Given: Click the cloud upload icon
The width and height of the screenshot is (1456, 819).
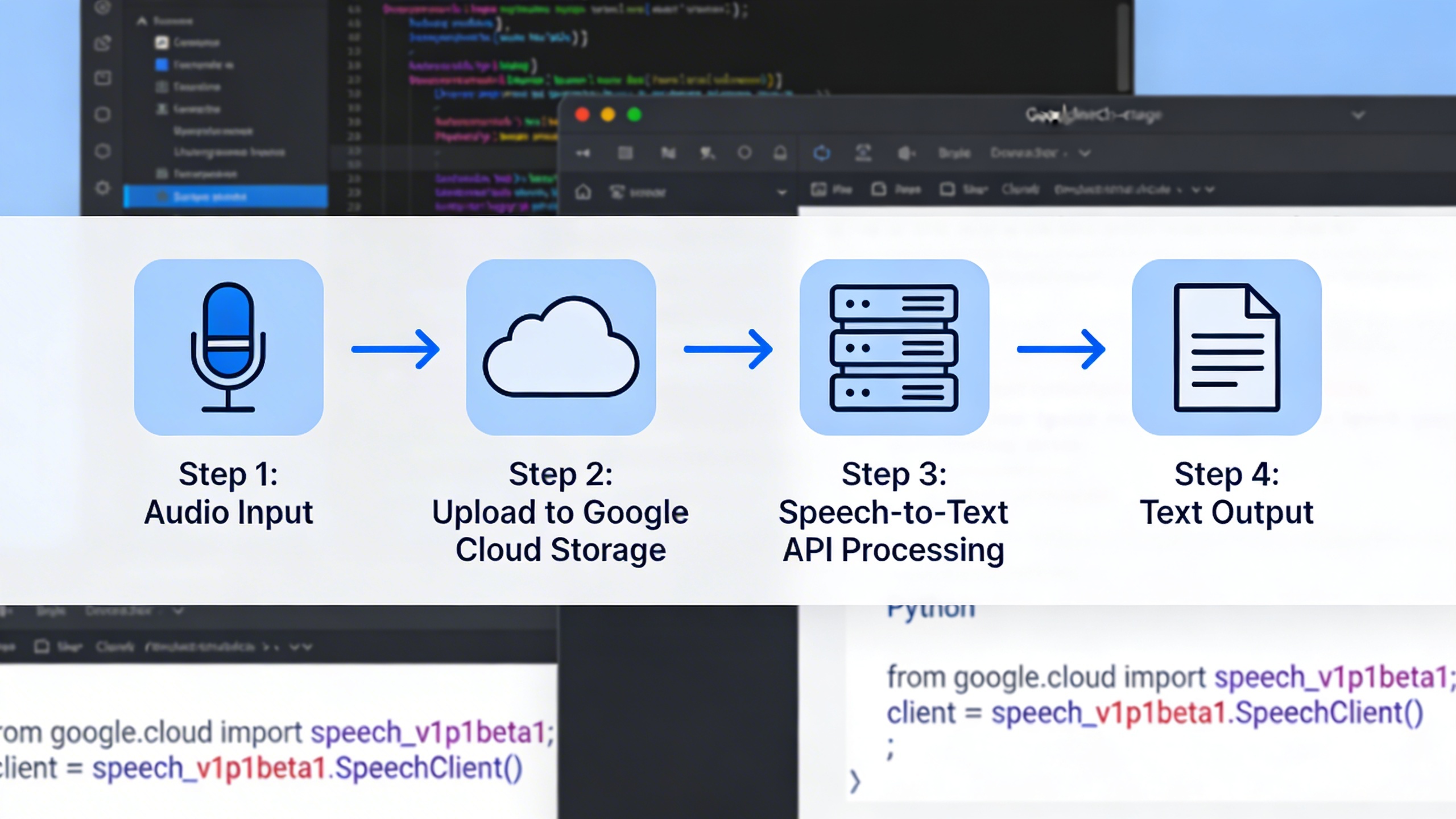Looking at the screenshot, I should (561, 347).
